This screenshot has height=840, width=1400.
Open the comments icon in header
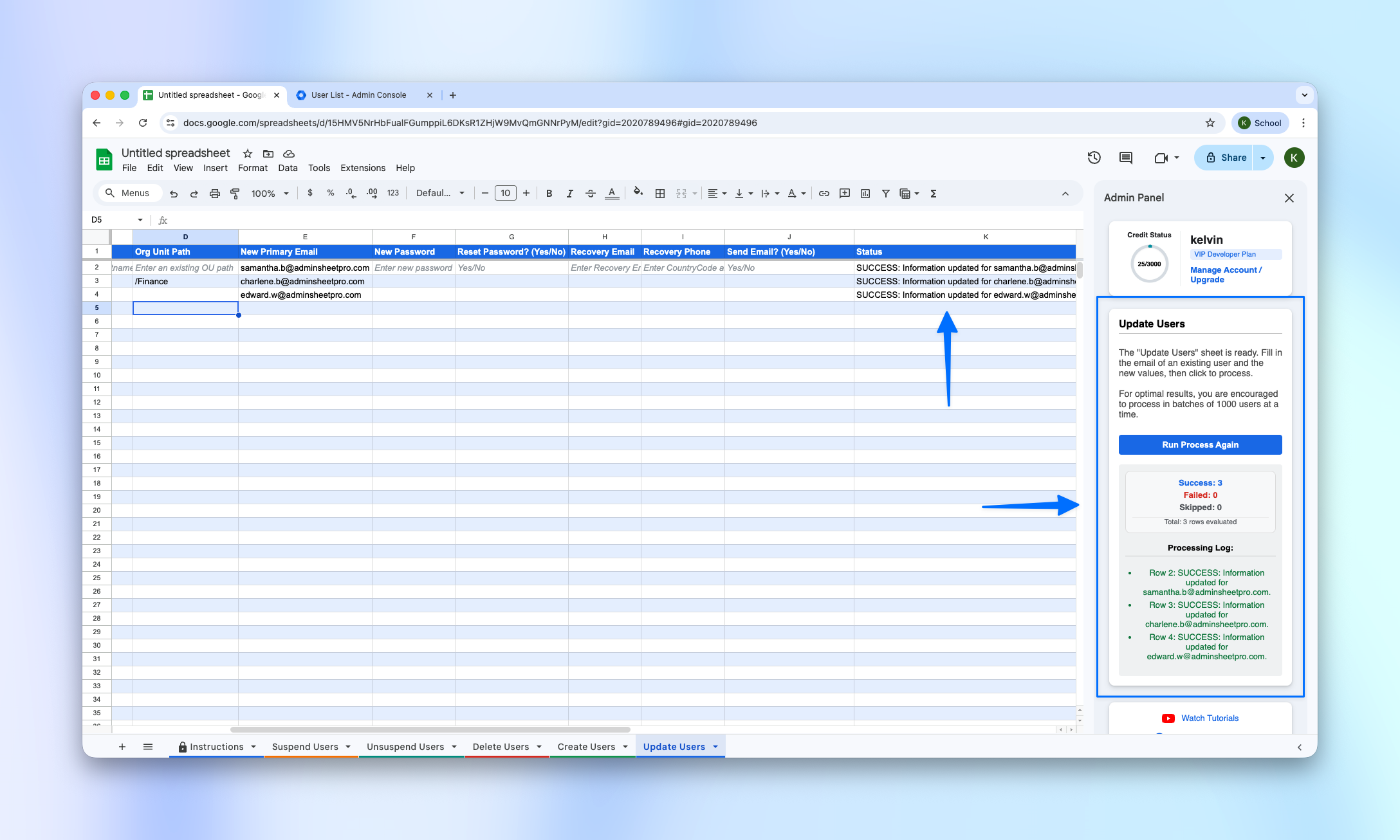pyautogui.click(x=1125, y=158)
